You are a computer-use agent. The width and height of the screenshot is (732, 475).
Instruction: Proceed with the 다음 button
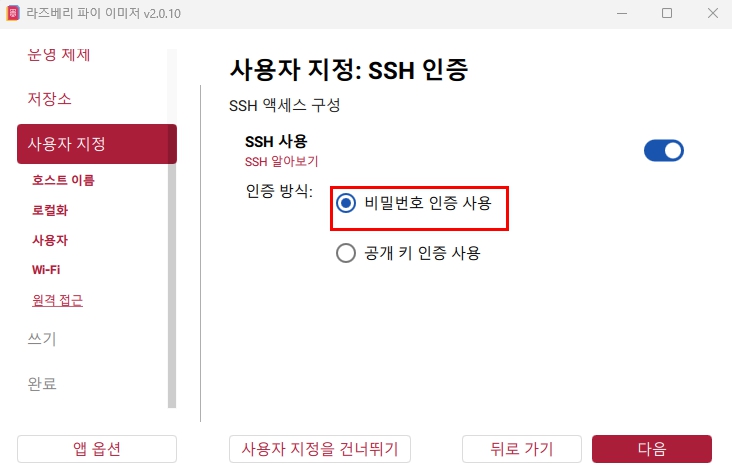[x=652, y=449]
